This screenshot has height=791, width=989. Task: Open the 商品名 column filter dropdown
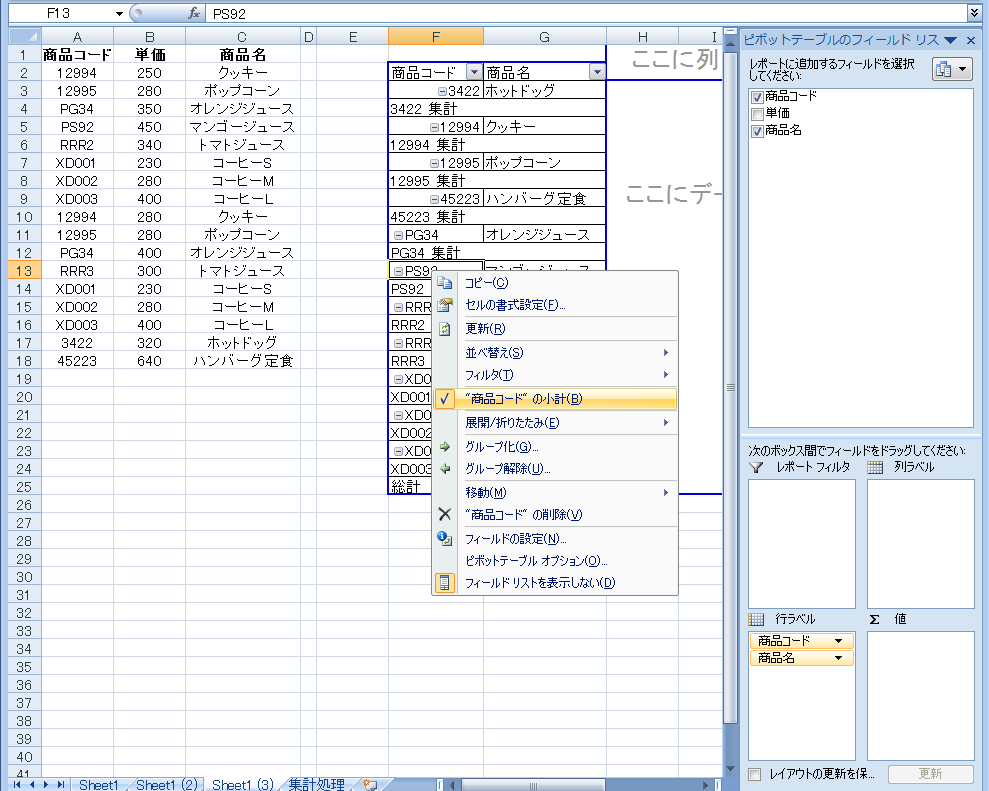tap(596, 72)
